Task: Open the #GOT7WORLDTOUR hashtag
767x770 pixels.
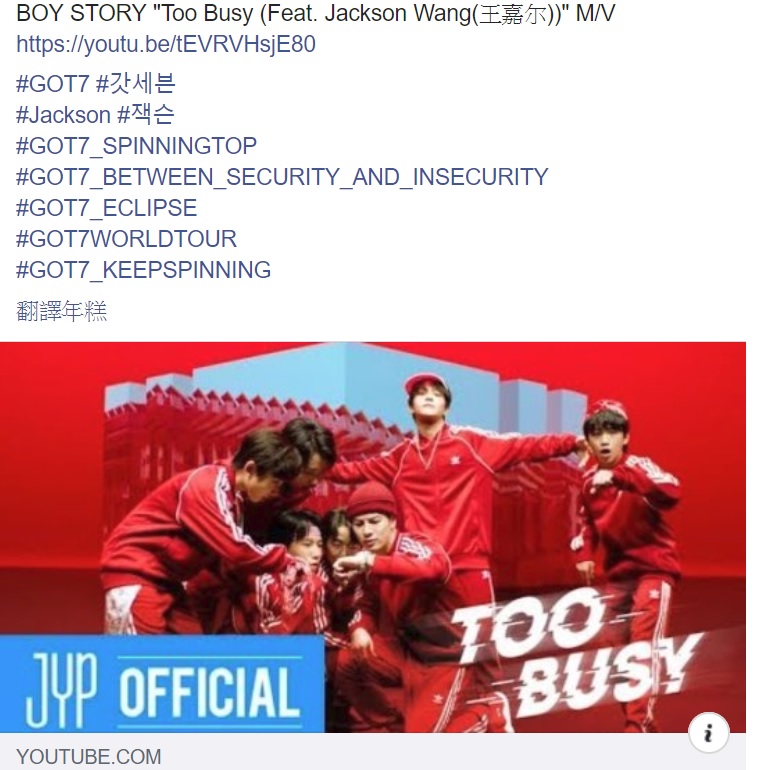Action: 127,239
